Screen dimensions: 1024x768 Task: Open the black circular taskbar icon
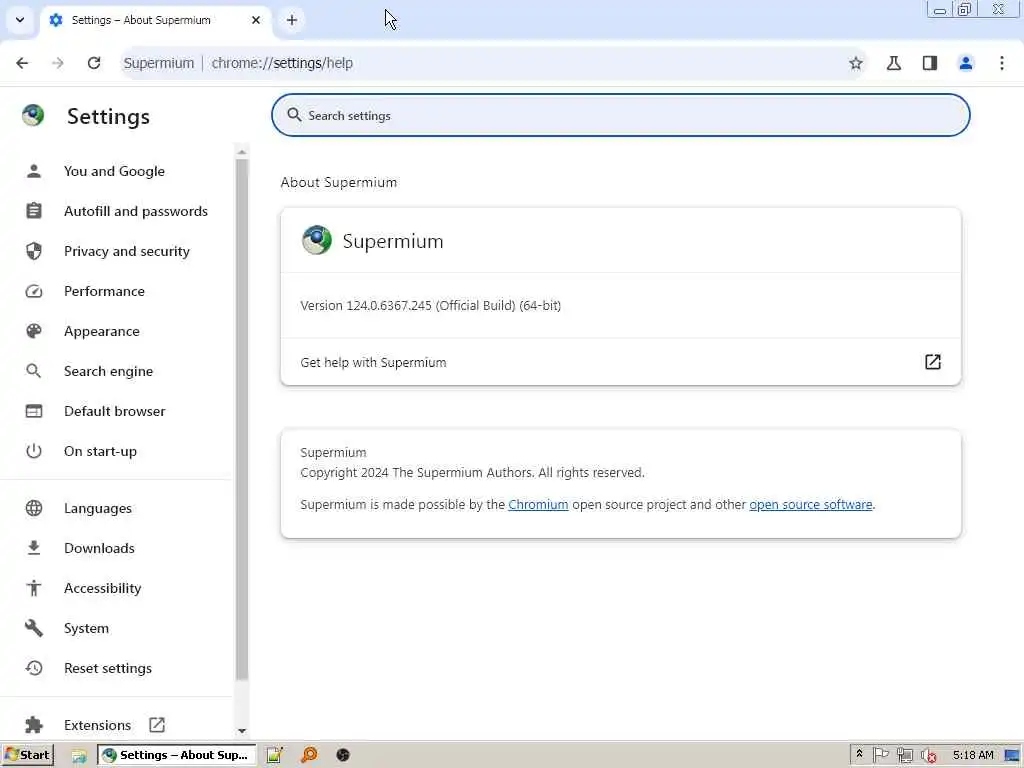tap(343, 756)
